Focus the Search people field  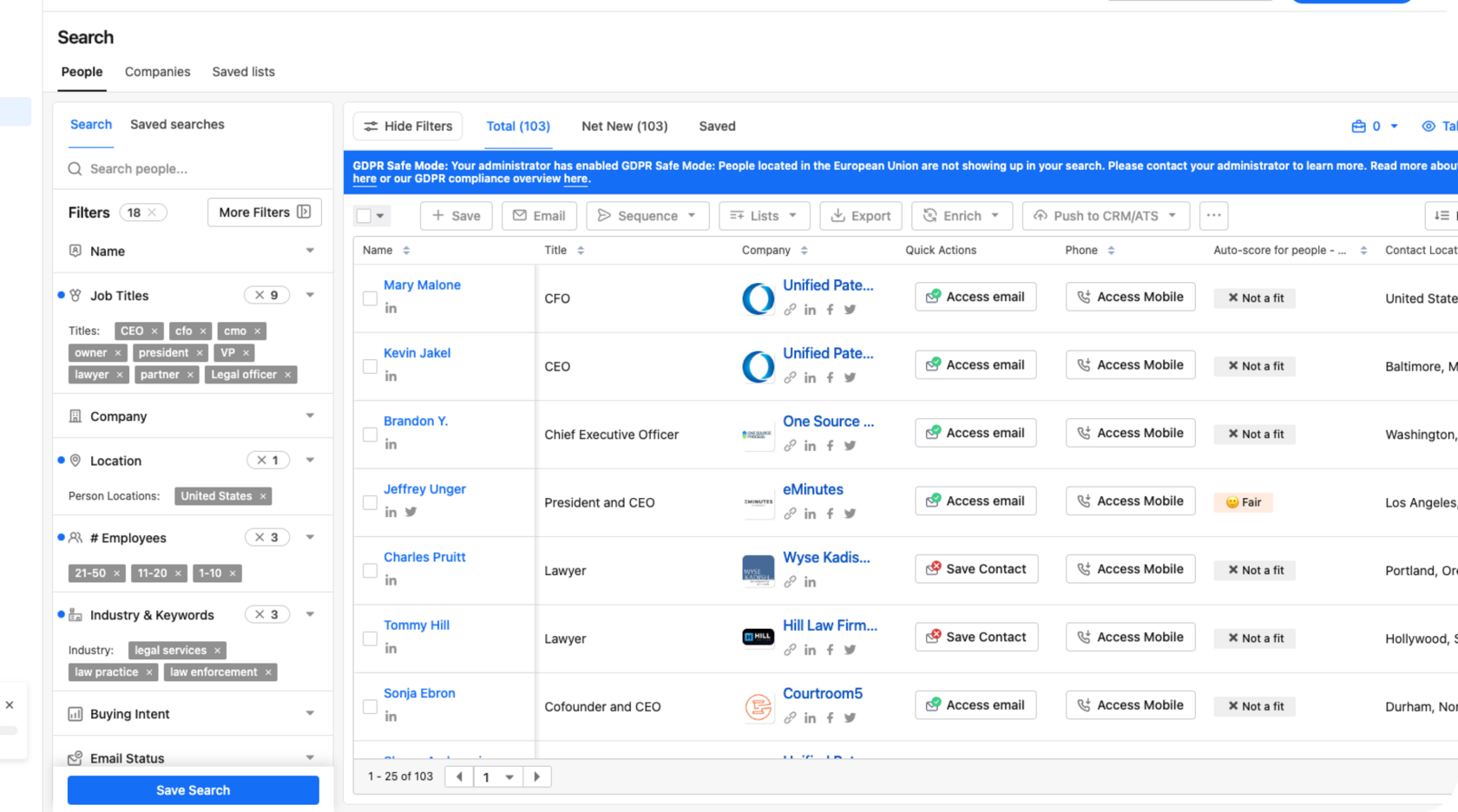(x=193, y=168)
